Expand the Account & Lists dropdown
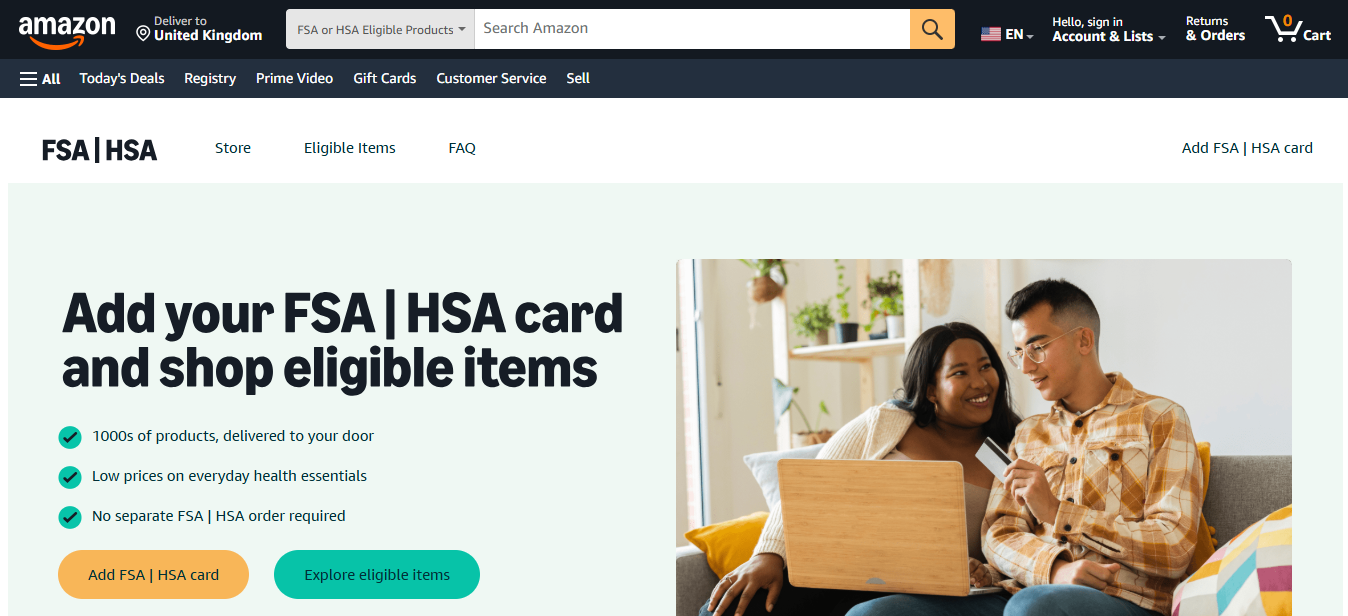Image resolution: width=1348 pixels, height=616 pixels. [1109, 29]
